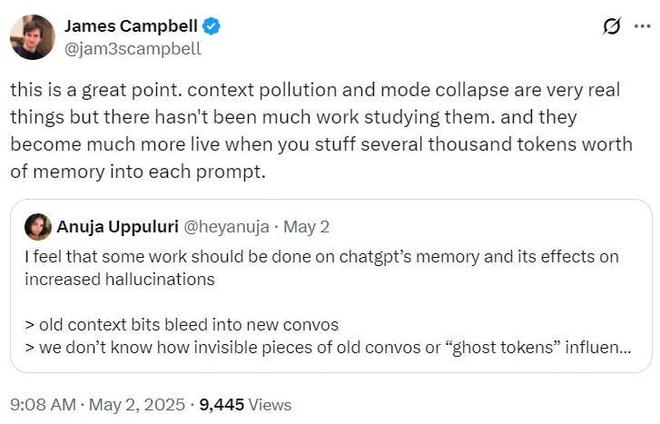Open the Grok explain icon
The width and height of the screenshot is (660, 424).
tap(606, 27)
